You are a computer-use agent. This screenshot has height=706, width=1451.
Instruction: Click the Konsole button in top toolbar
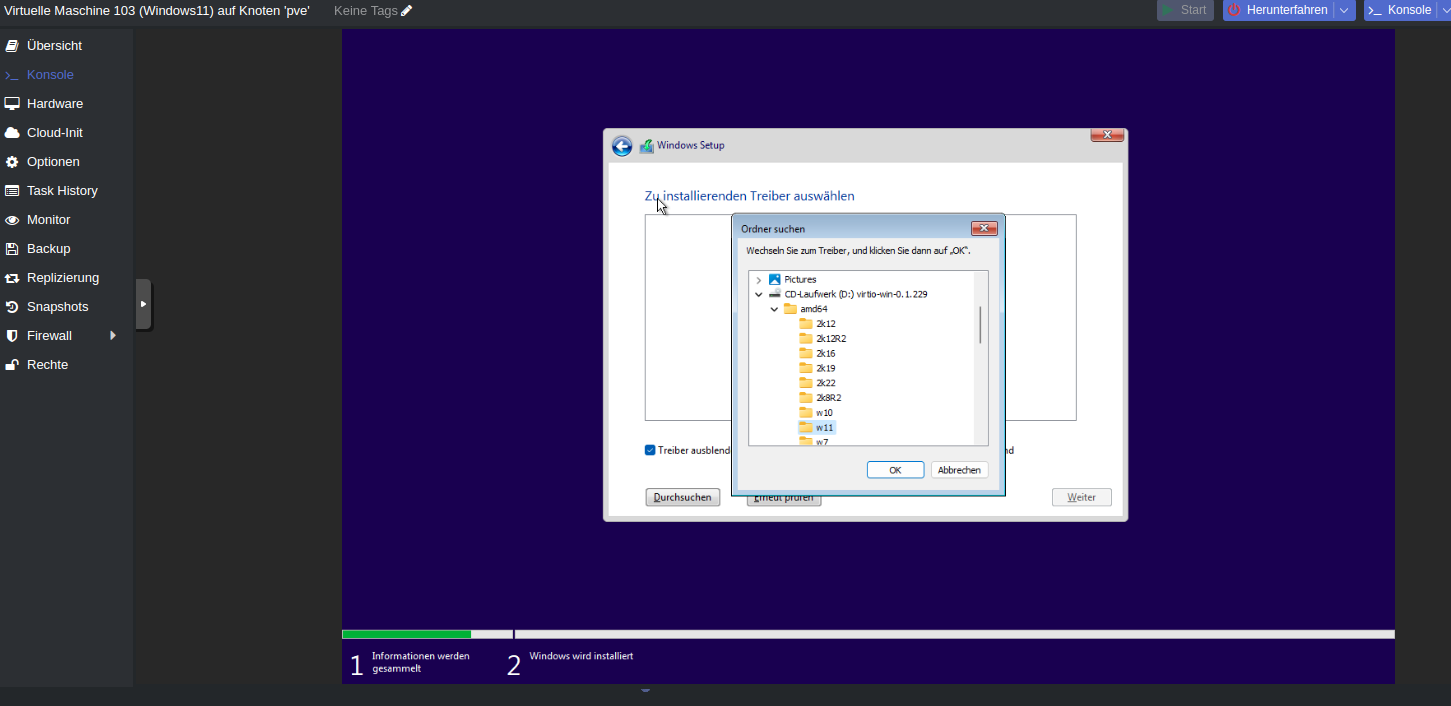coord(1399,10)
